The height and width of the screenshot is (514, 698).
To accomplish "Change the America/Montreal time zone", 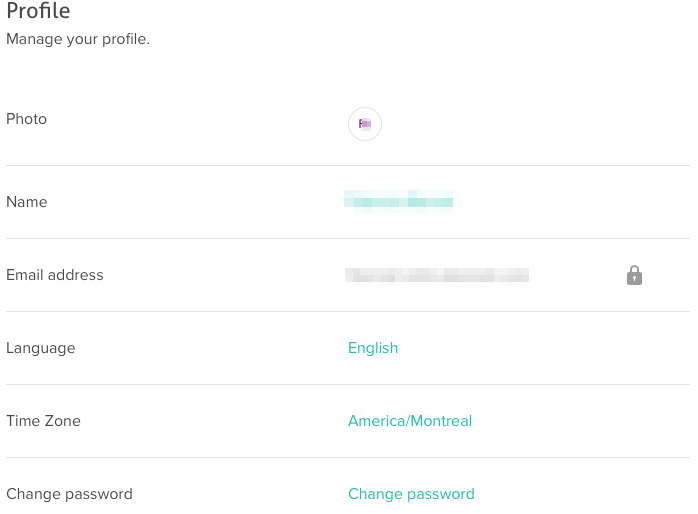I will 410,421.
